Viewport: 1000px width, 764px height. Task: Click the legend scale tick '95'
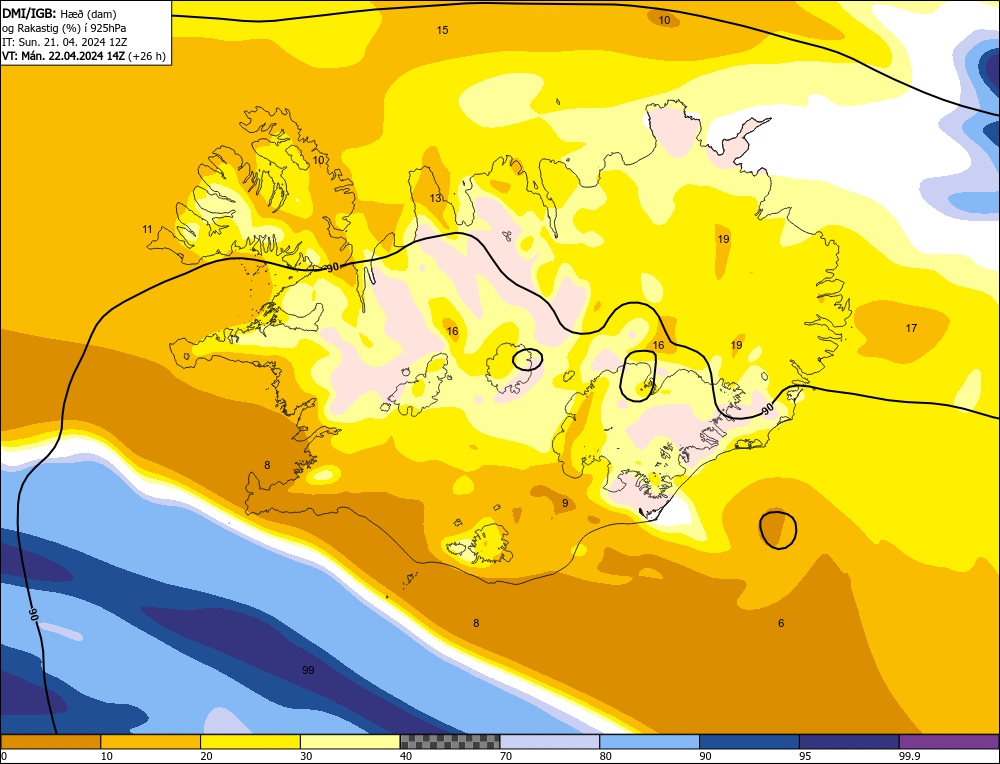805,757
